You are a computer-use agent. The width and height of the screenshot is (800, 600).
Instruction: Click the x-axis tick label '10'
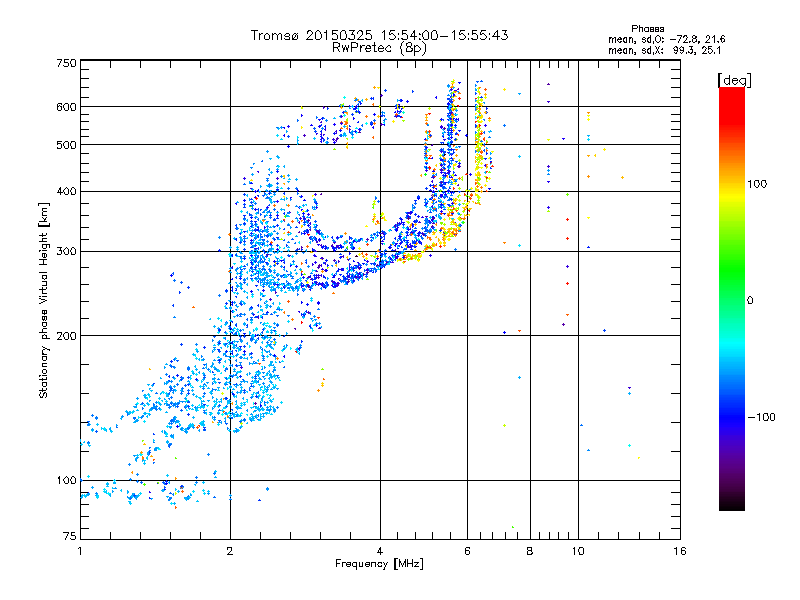click(578, 551)
